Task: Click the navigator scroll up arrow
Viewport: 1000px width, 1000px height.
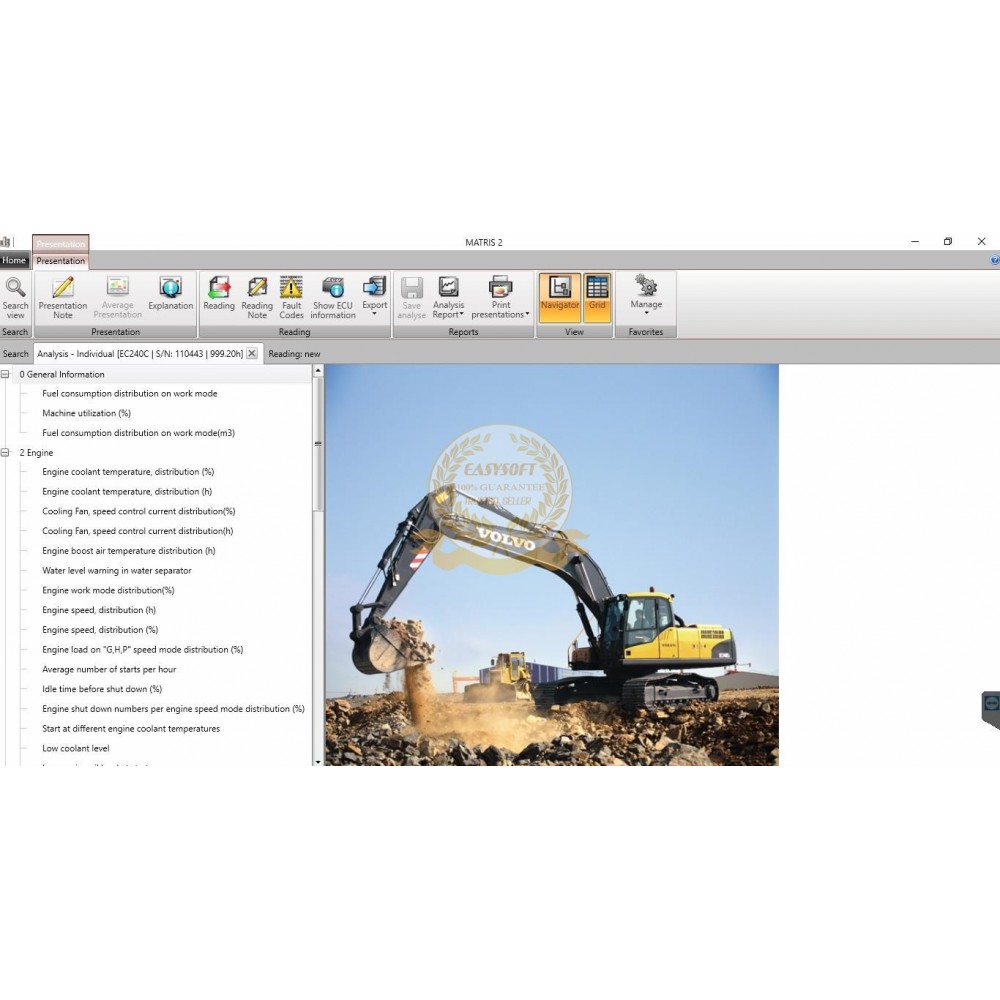Action: point(318,371)
